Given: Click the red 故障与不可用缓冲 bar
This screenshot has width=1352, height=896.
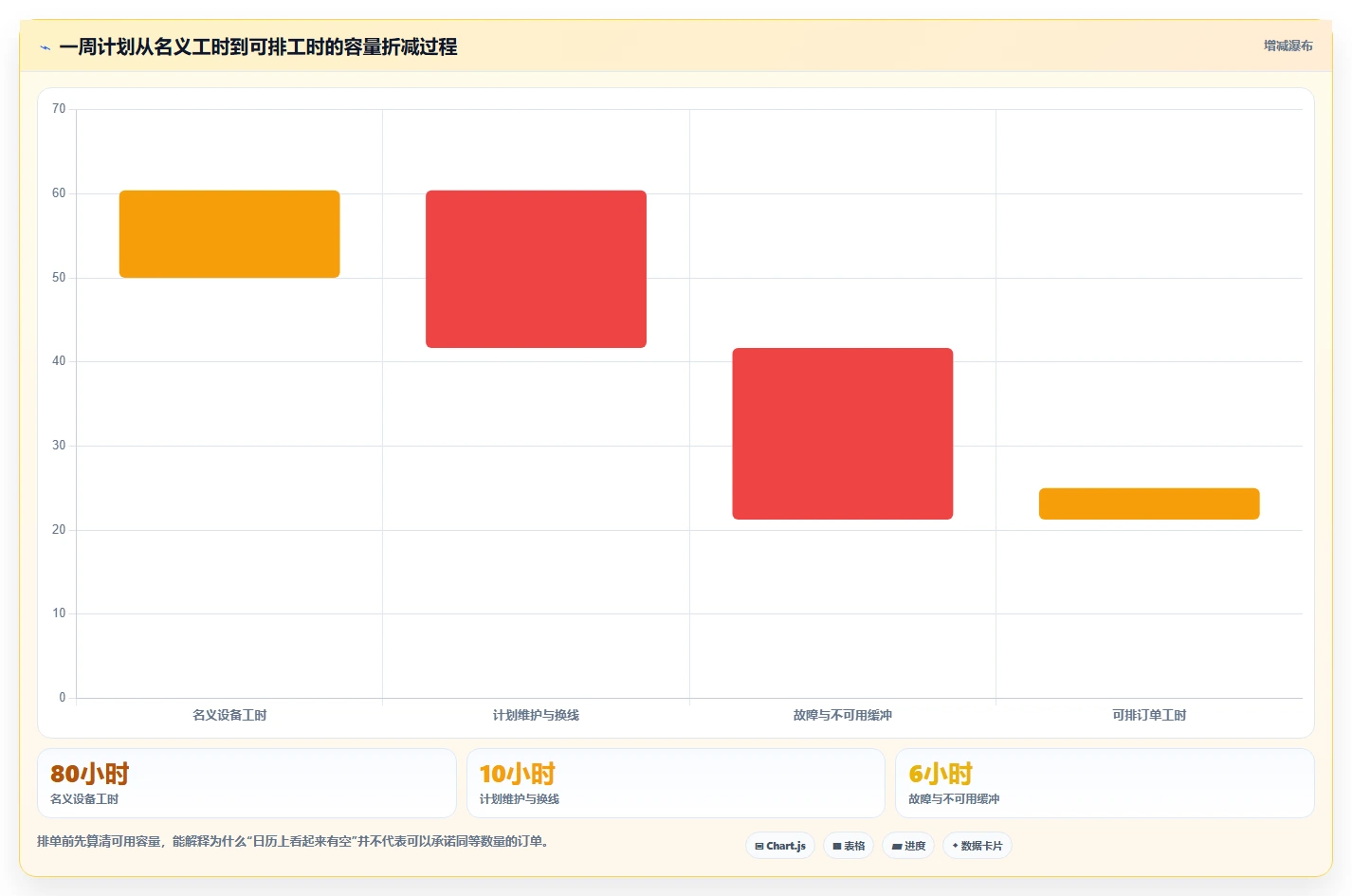Looking at the screenshot, I should (x=843, y=433).
